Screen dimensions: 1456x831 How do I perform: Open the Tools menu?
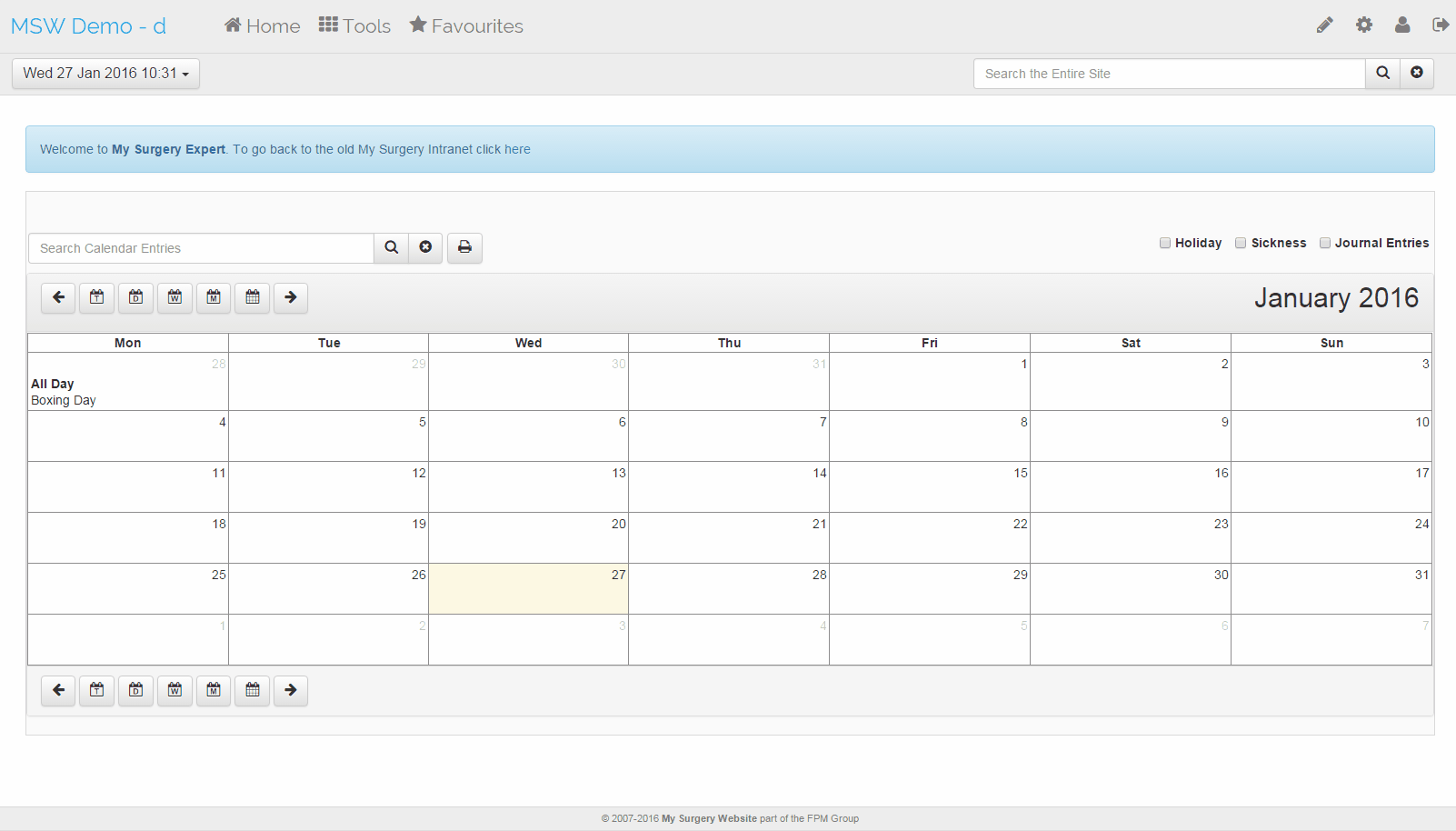(354, 26)
